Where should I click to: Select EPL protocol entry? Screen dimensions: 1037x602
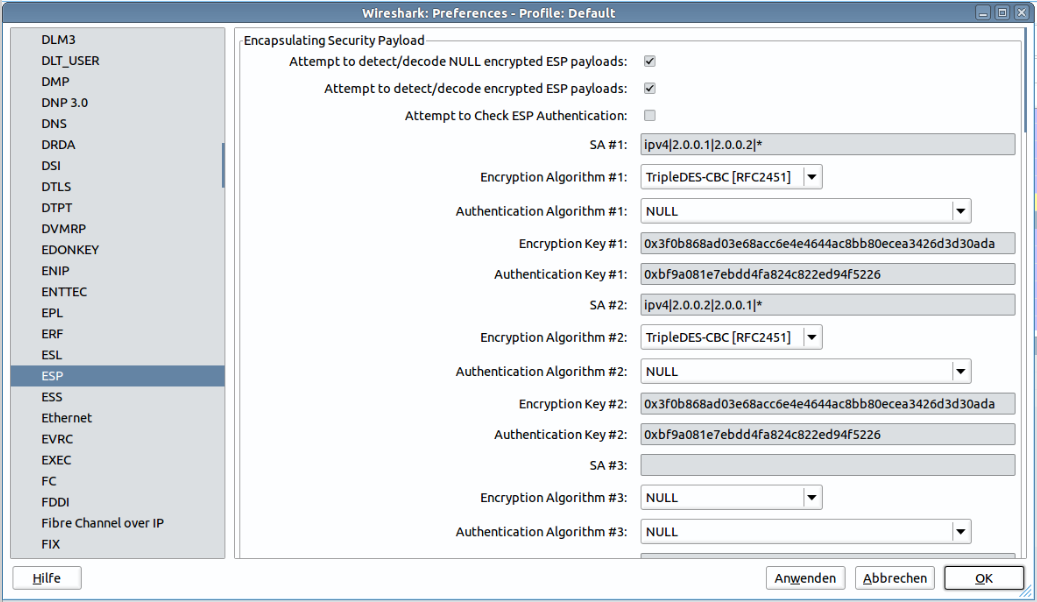pos(117,313)
